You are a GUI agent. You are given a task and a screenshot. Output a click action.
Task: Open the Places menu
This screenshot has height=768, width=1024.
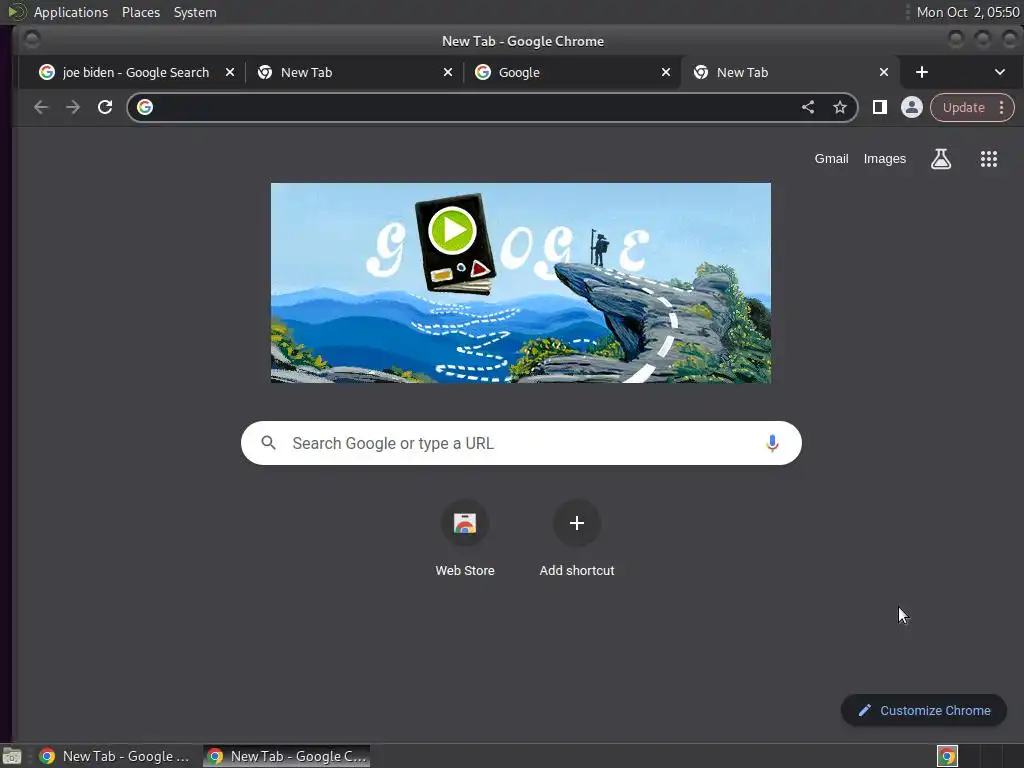pyautogui.click(x=141, y=12)
